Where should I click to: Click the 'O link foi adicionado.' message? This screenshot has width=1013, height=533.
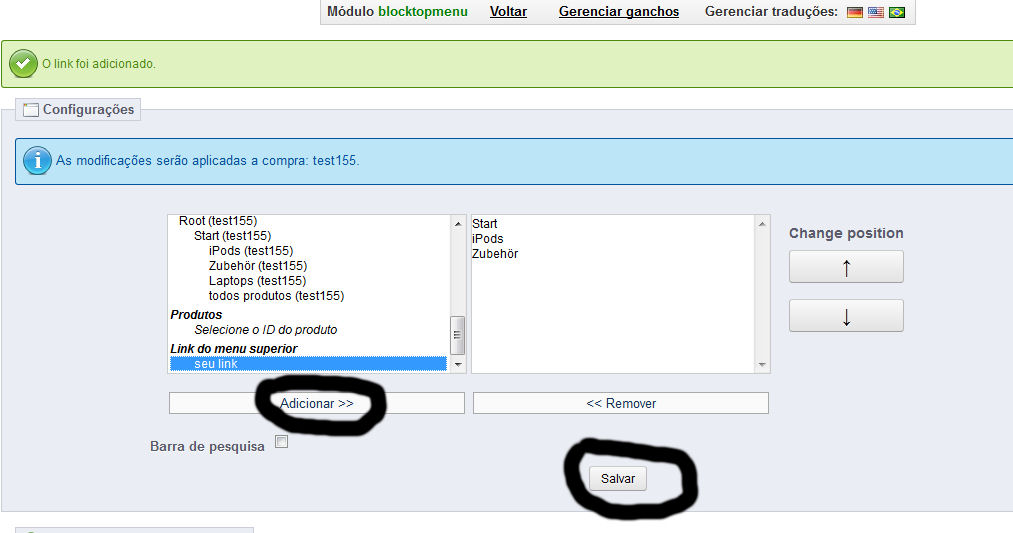[99, 64]
